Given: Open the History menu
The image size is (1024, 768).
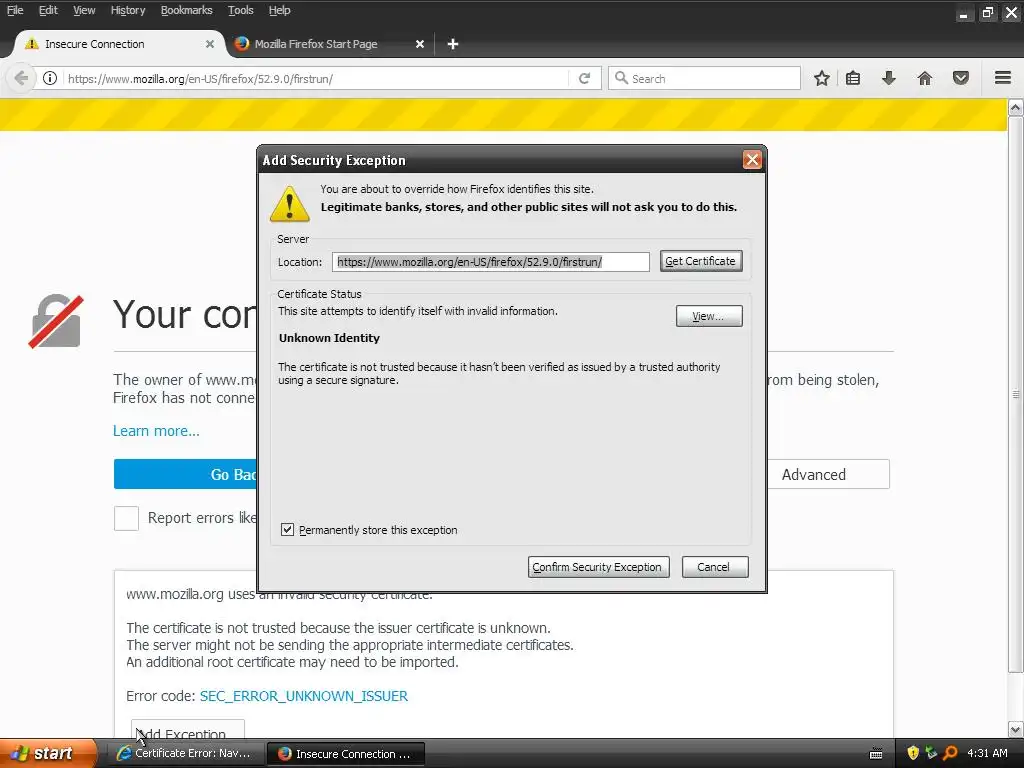Looking at the screenshot, I should [127, 10].
